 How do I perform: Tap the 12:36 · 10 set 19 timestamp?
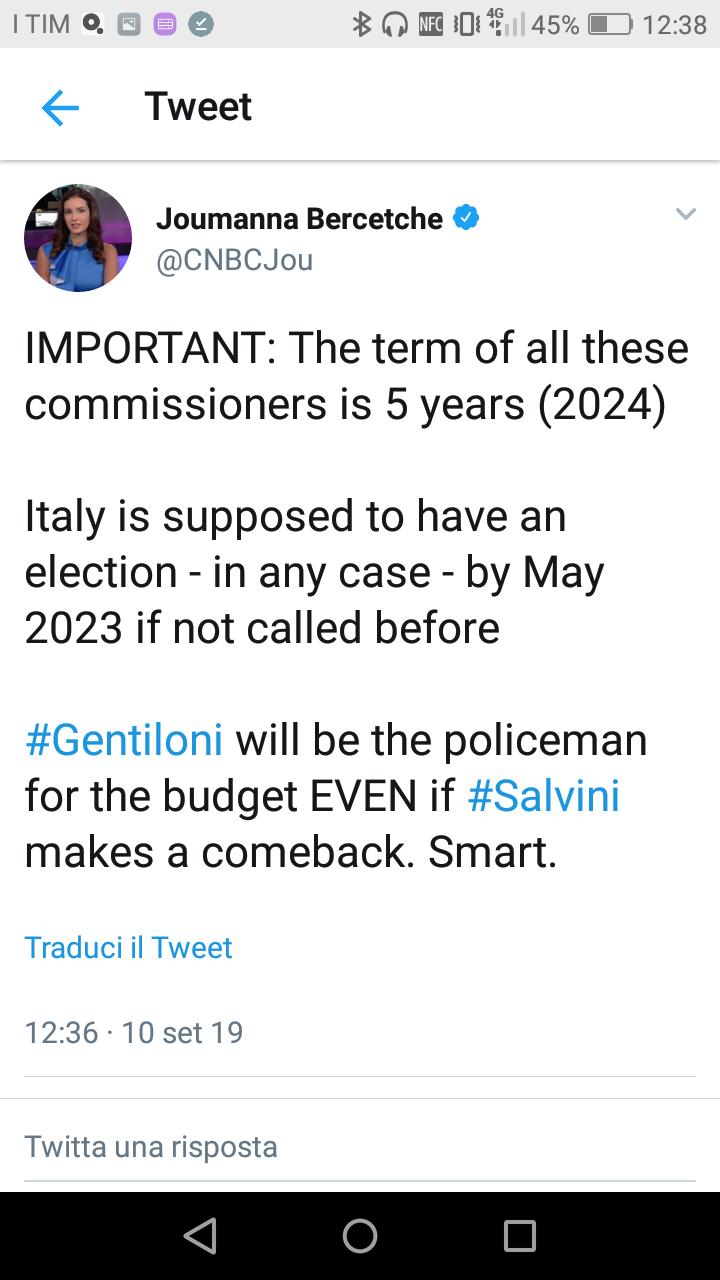(x=134, y=1032)
